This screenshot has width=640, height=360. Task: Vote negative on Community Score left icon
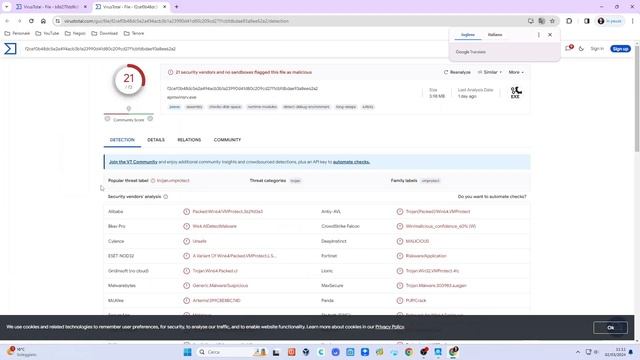[x=107, y=119]
